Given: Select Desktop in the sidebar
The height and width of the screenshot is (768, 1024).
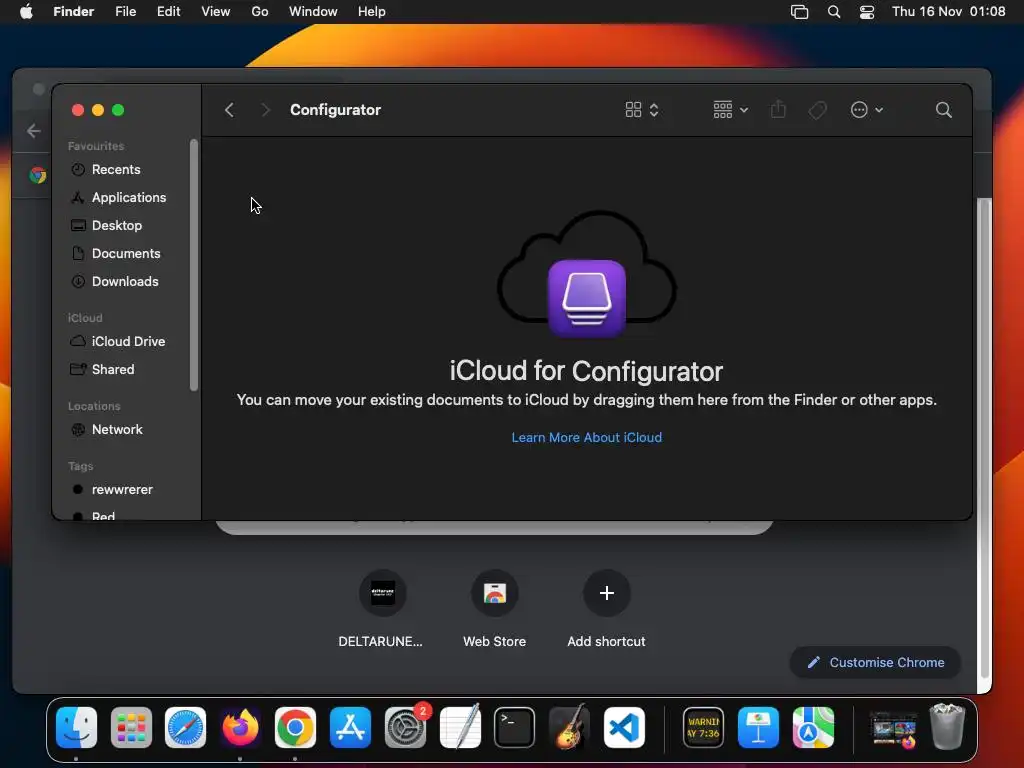Looking at the screenshot, I should (106, 225).
